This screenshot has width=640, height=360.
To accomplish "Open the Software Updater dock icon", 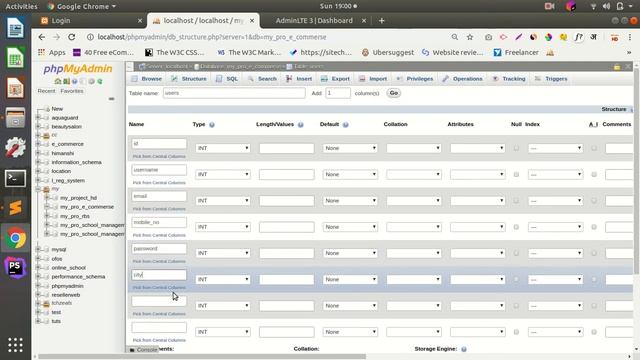I will pos(15,148).
